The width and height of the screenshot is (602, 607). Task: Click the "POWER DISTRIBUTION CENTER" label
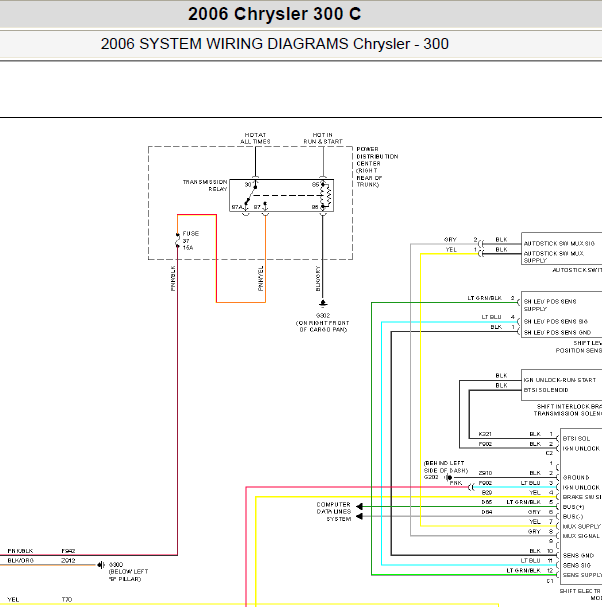click(377, 156)
